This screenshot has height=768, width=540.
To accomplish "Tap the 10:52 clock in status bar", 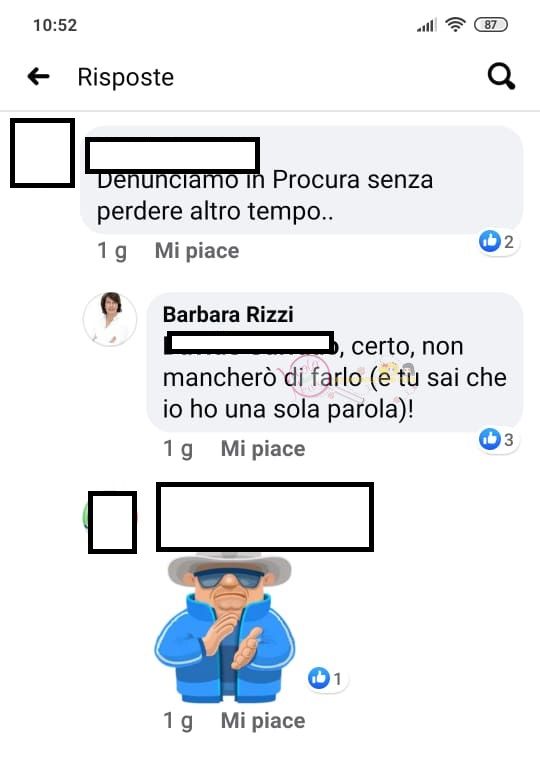I will 55,25.
